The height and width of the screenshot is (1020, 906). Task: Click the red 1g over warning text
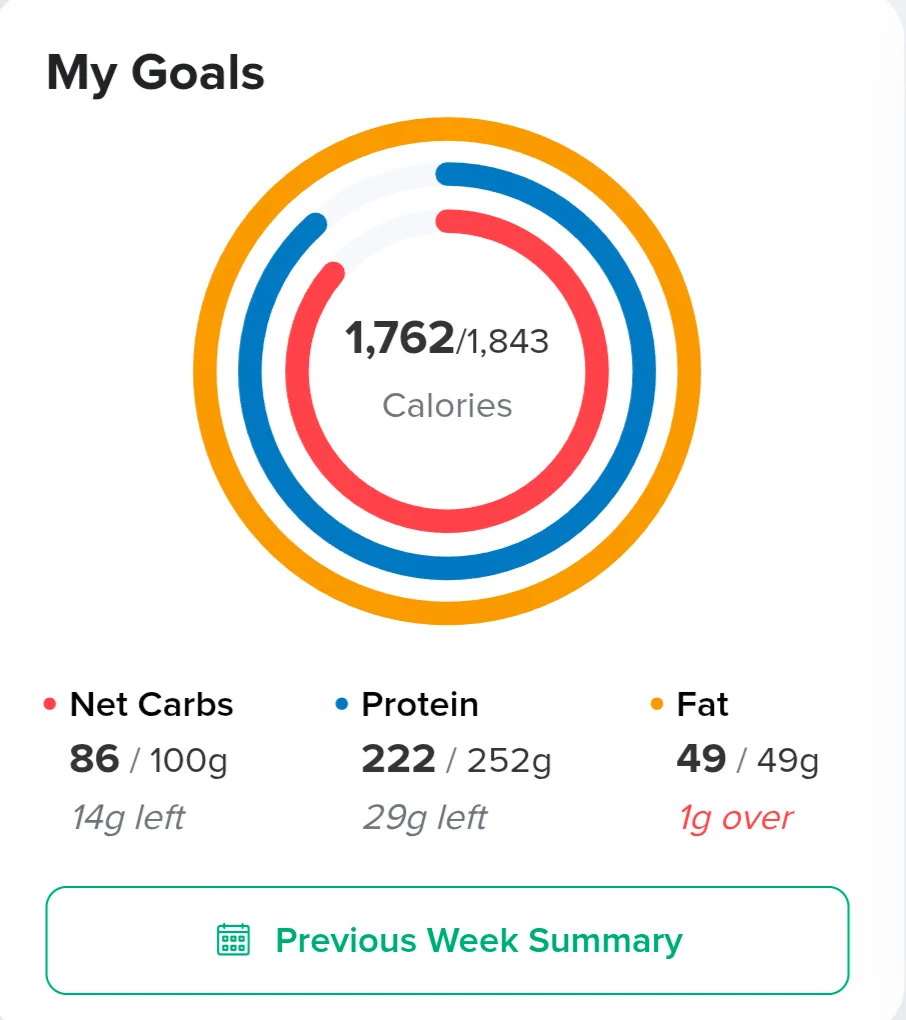pos(736,818)
